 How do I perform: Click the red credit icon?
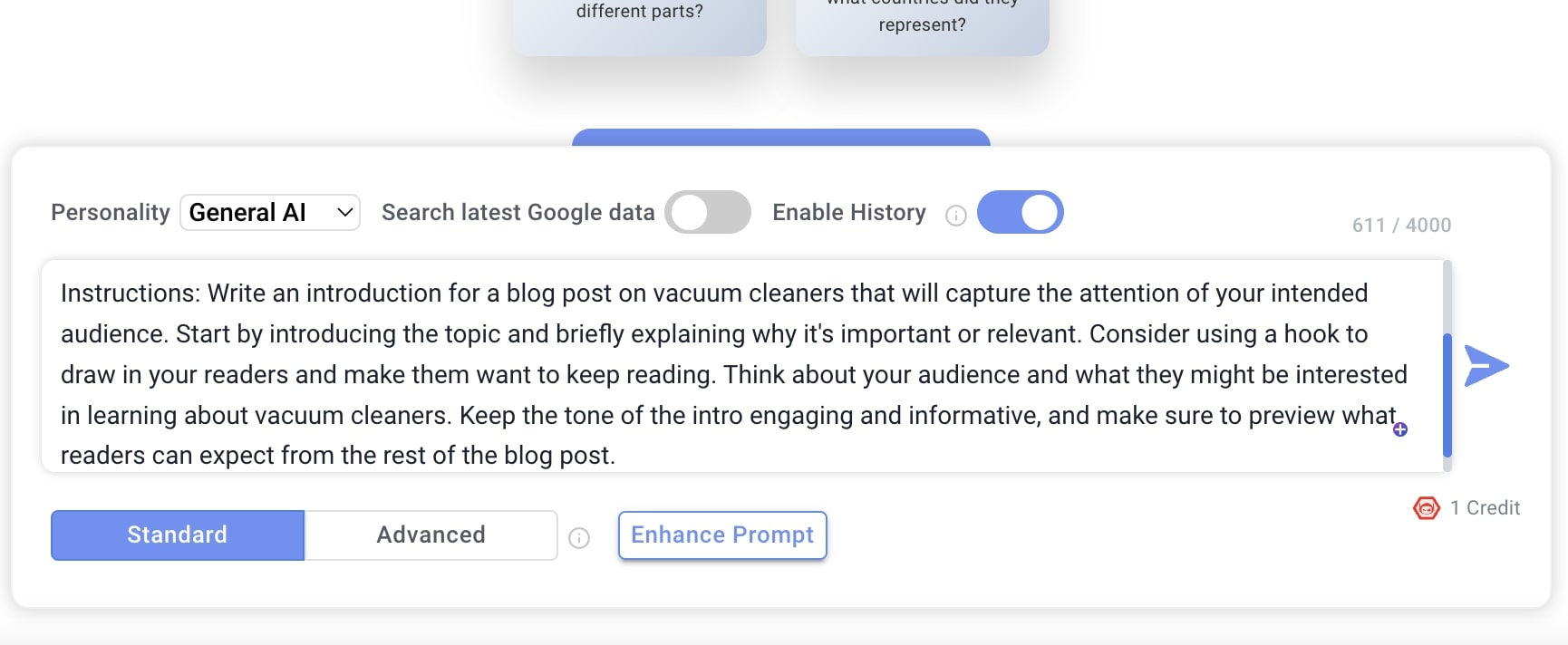1427,508
